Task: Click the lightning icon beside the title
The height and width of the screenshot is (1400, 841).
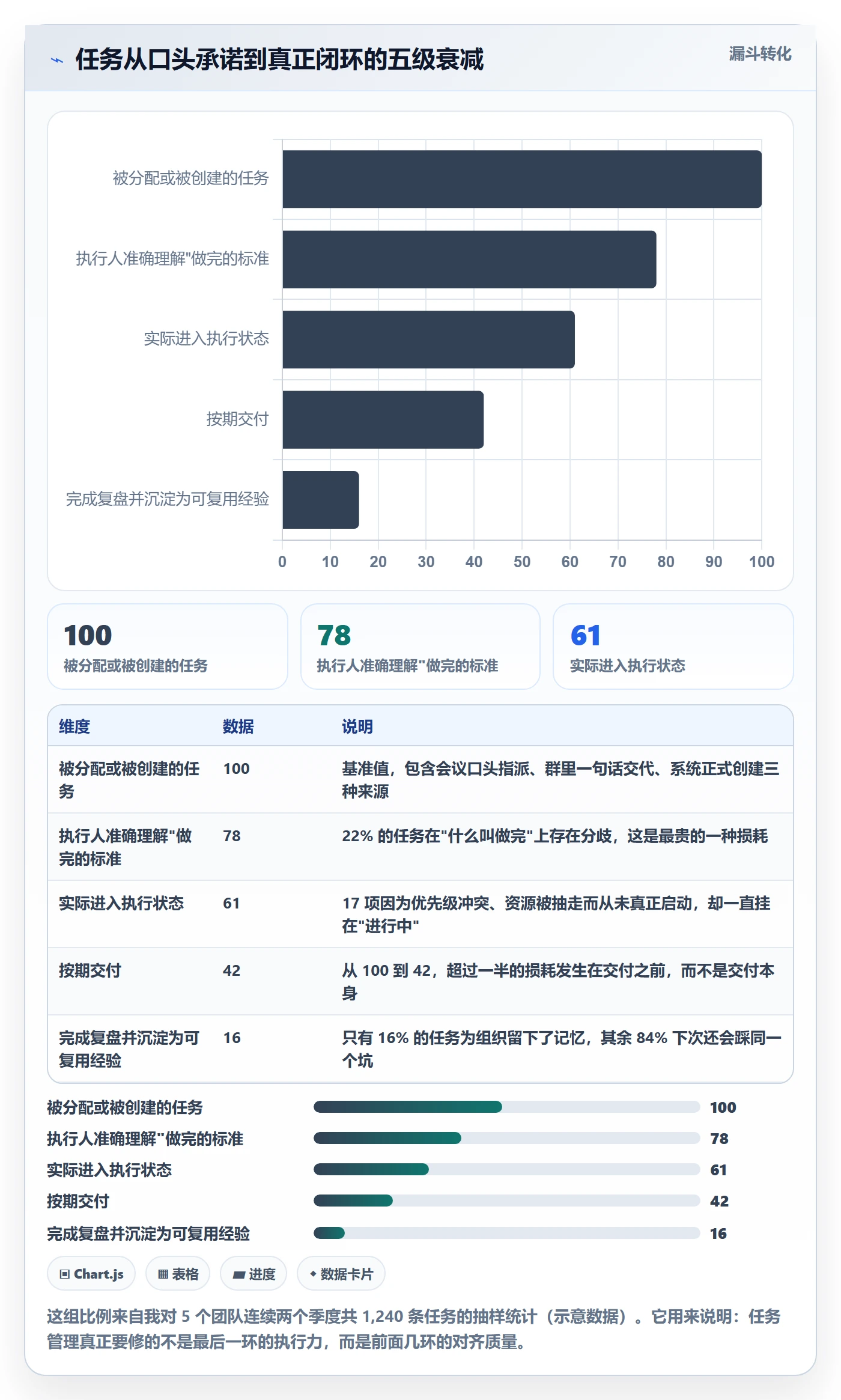Action: click(57, 60)
